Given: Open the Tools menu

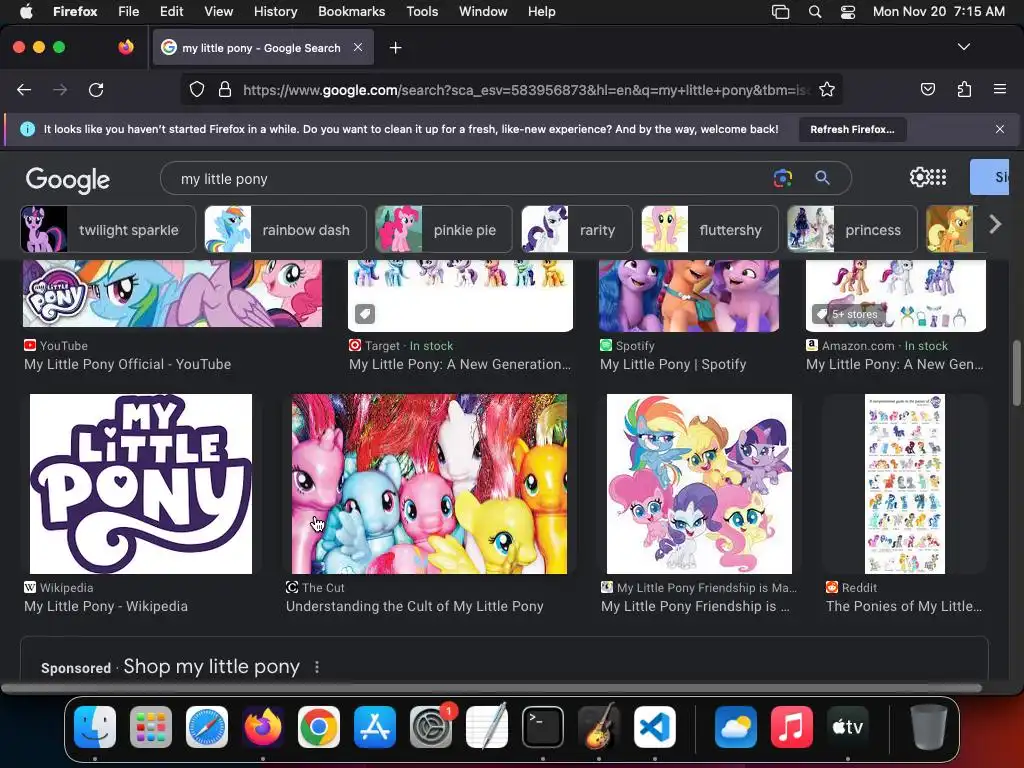Looking at the screenshot, I should click(x=422, y=11).
